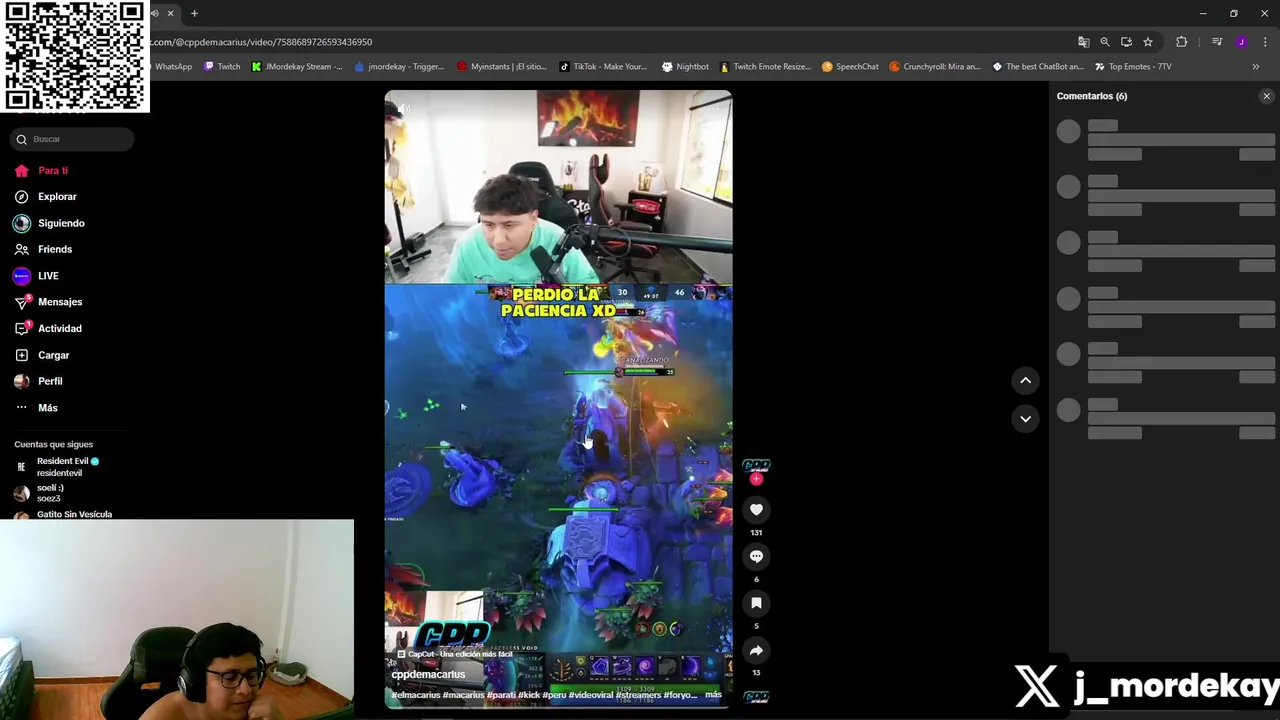
Task: Open the #parati hashtag
Action: click(x=501, y=695)
